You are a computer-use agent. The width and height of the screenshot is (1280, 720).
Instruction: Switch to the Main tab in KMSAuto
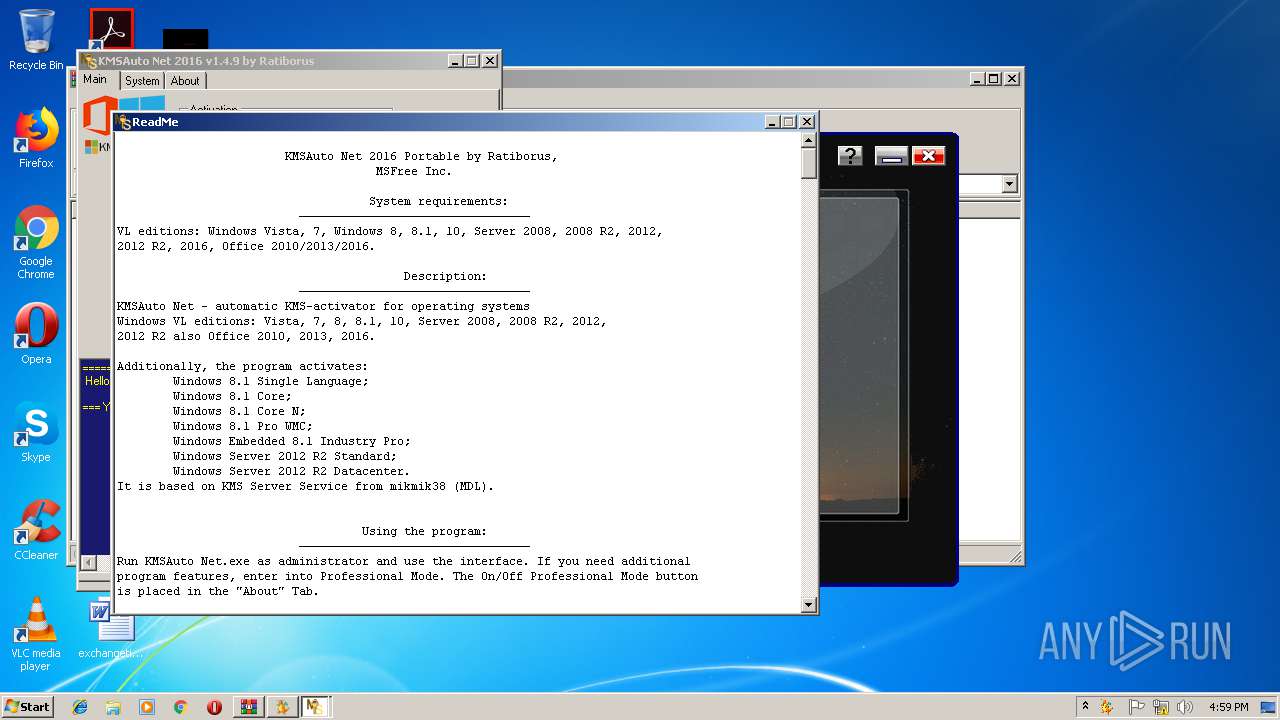point(95,79)
